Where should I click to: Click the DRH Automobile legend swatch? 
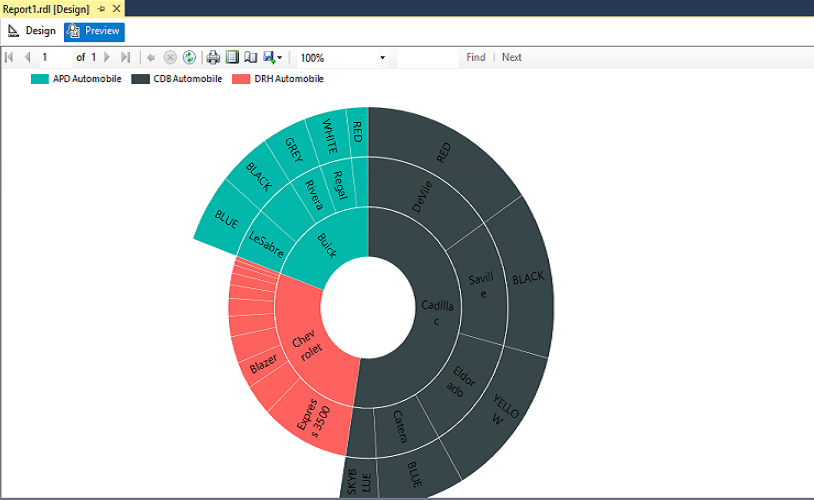tap(241, 79)
